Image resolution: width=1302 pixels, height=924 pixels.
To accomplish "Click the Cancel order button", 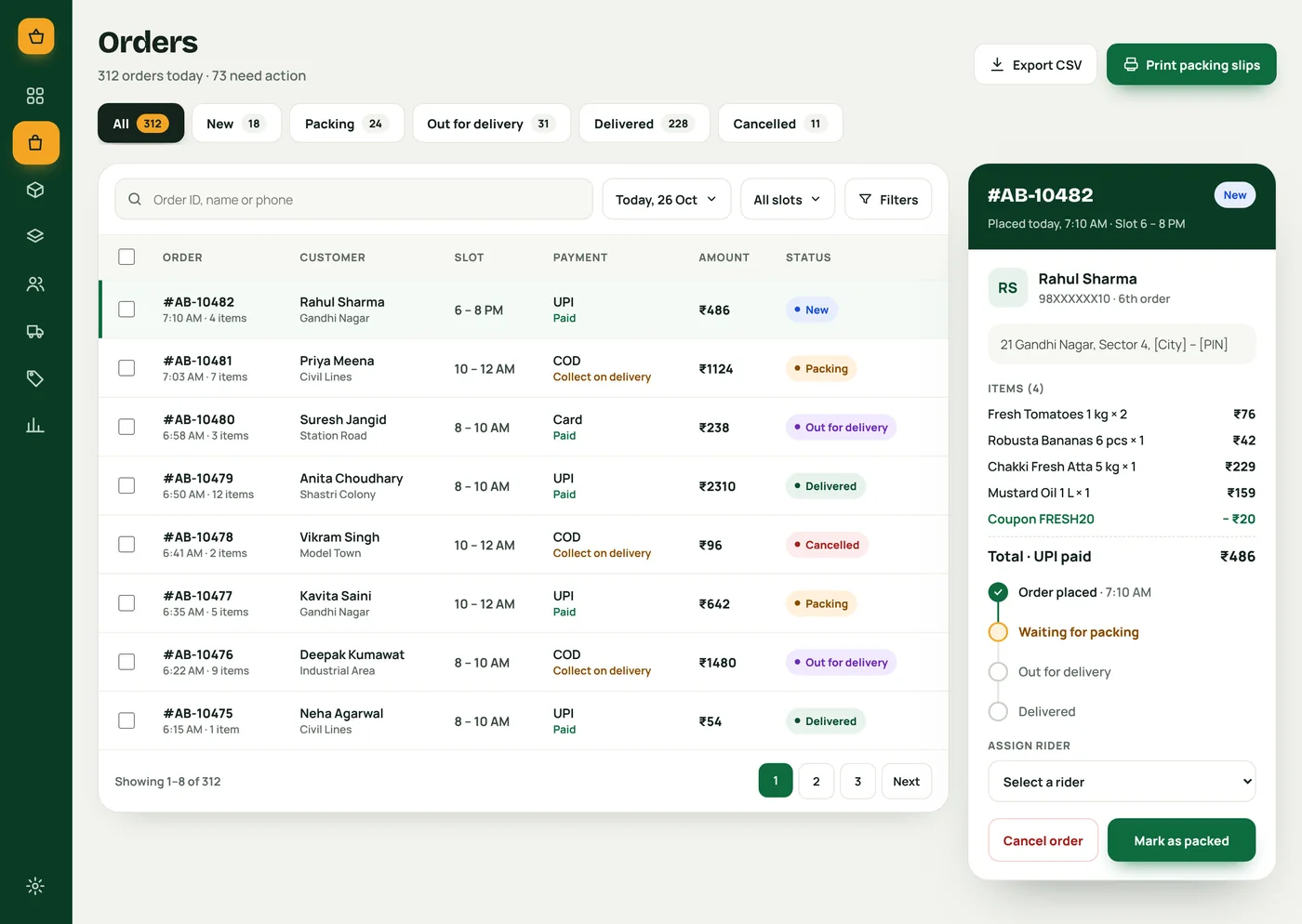I will pos(1043,840).
